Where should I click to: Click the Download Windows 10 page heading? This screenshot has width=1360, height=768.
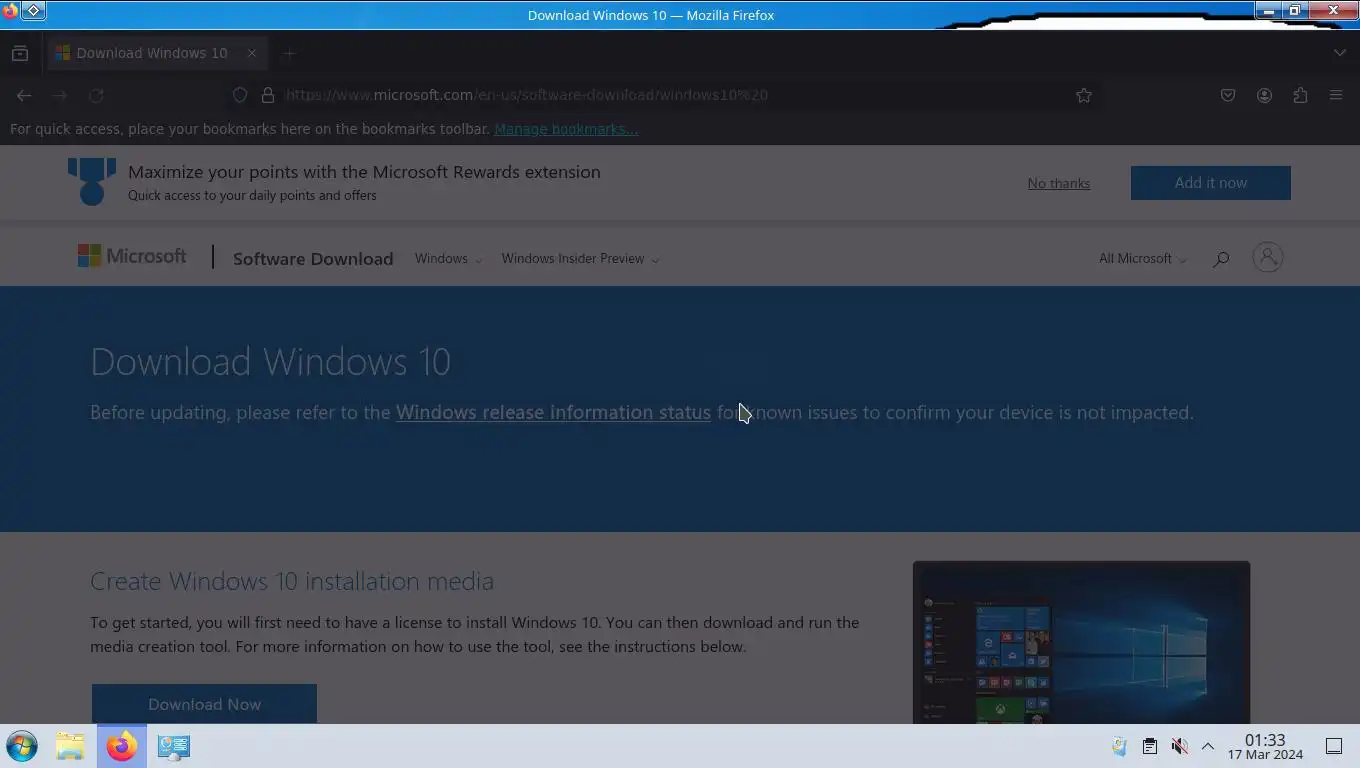(270, 361)
